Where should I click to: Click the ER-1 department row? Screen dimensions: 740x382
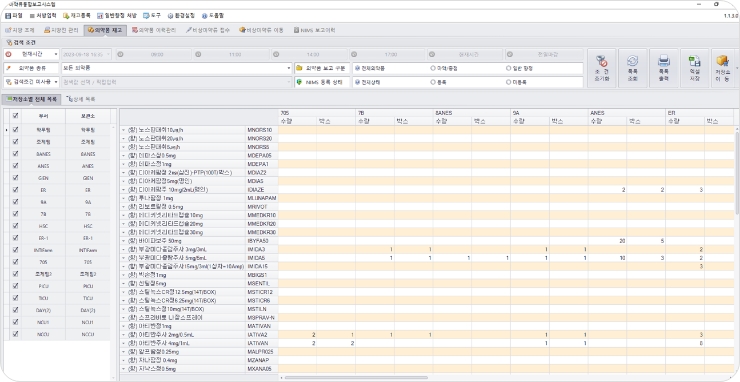point(57,238)
